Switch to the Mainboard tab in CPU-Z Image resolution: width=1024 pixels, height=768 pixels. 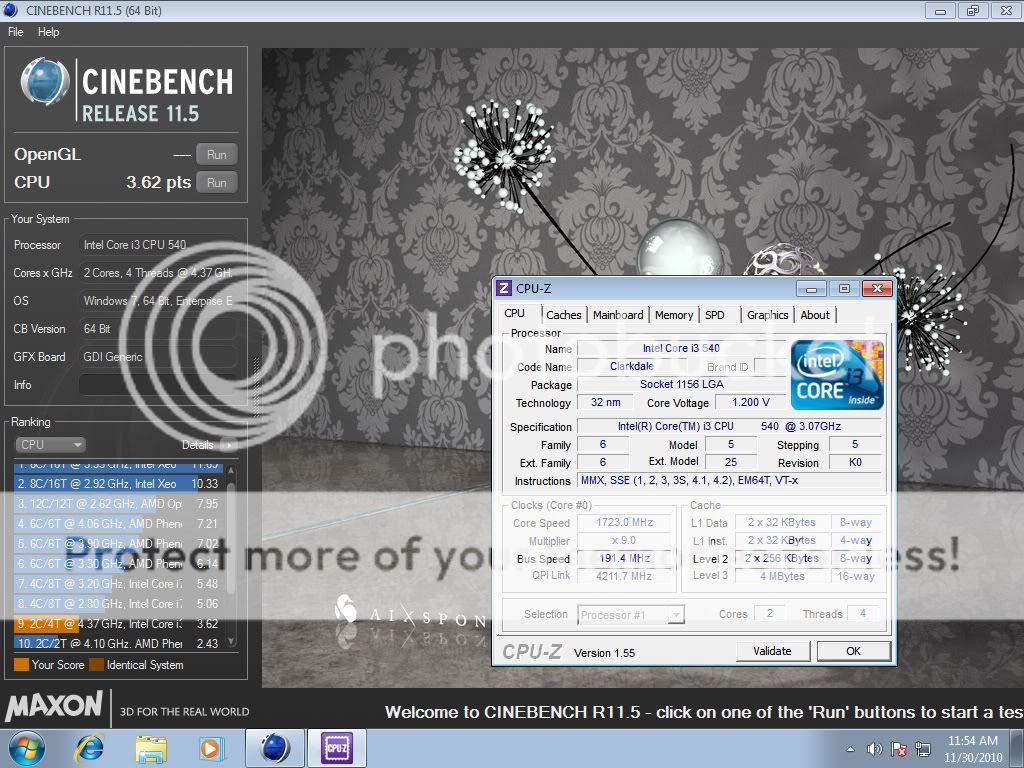click(x=618, y=315)
